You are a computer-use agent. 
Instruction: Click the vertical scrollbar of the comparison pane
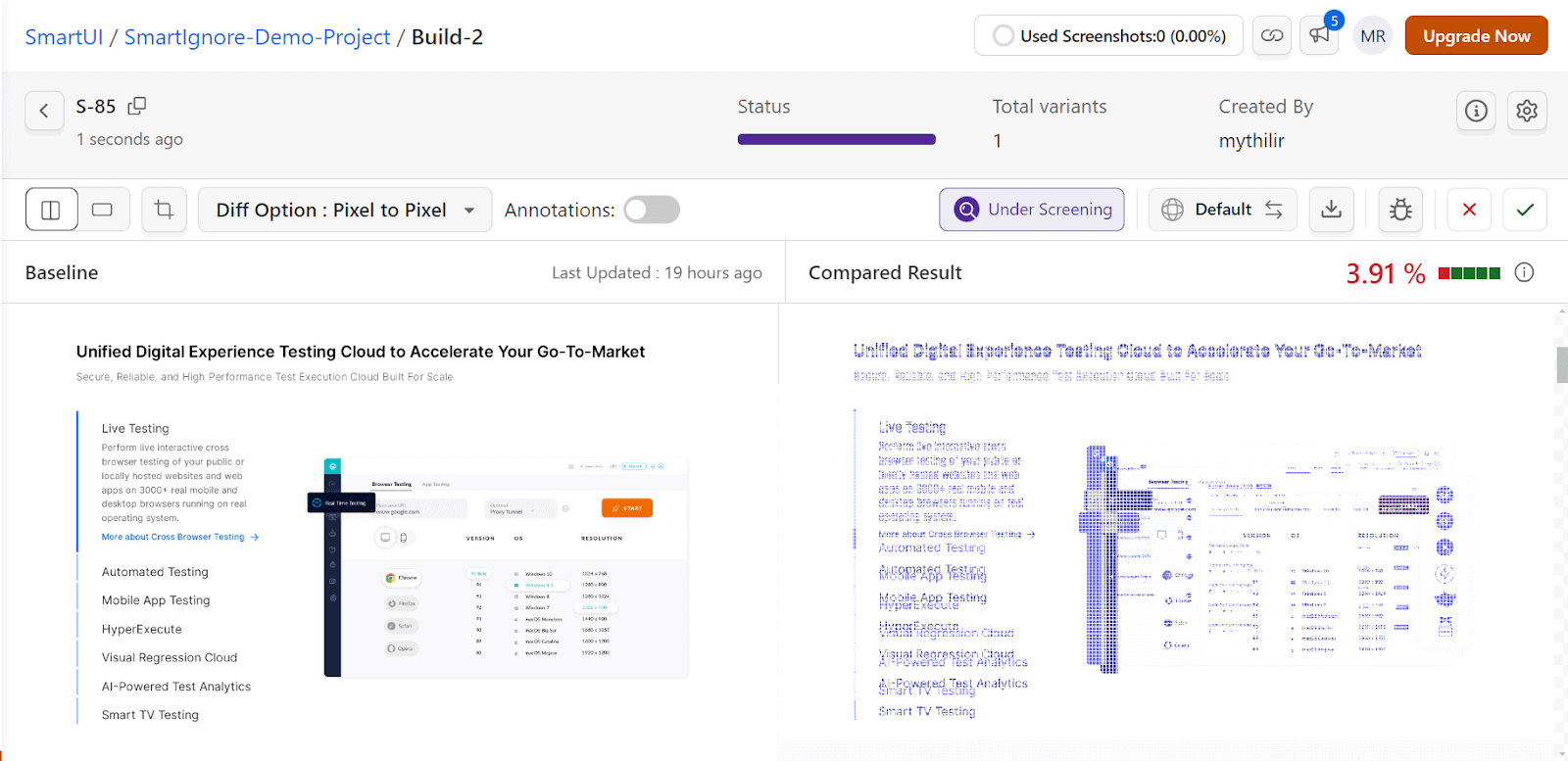(1561, 364)
